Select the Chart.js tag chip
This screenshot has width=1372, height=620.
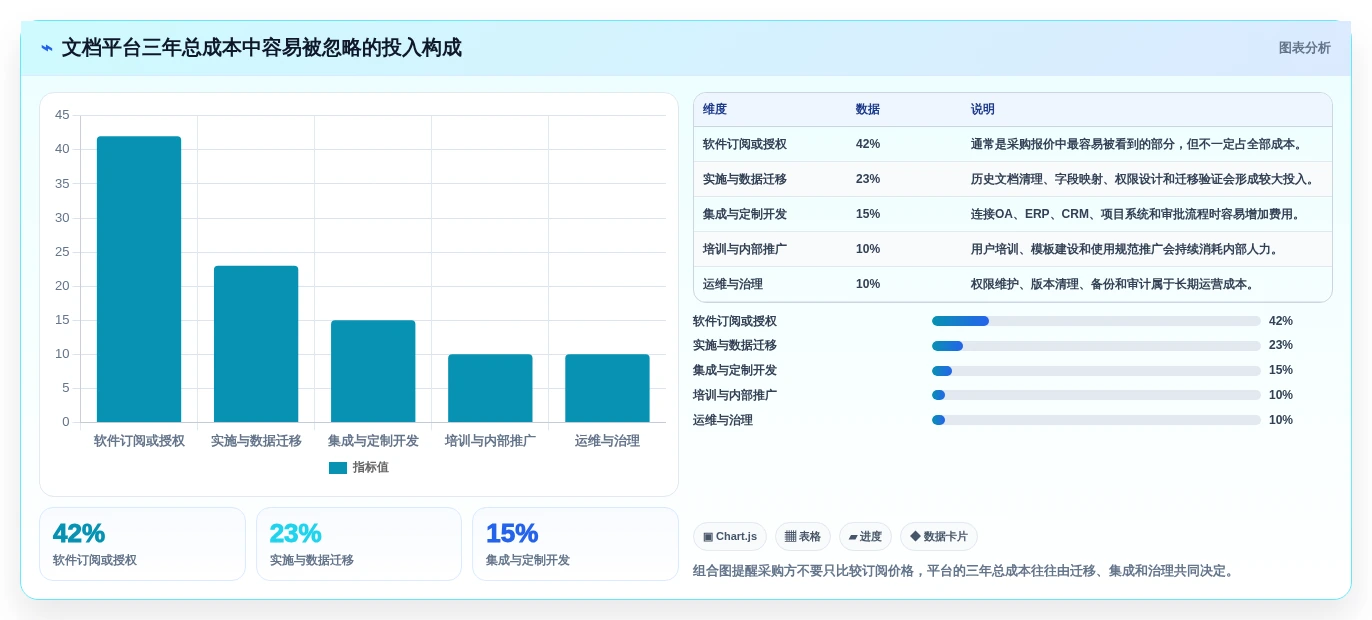[730, 537]
